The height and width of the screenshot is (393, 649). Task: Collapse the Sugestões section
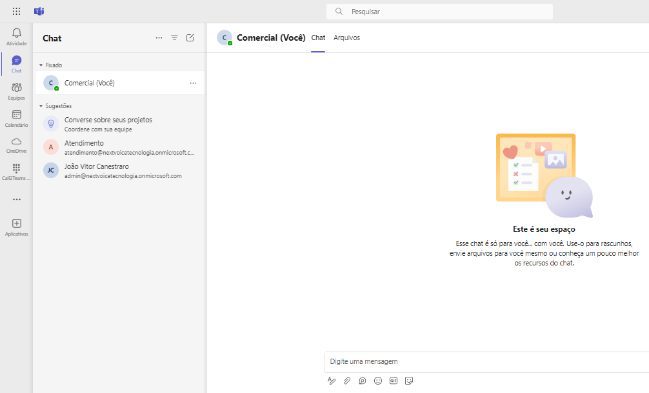pyautogui.click(x=55, y=106)
